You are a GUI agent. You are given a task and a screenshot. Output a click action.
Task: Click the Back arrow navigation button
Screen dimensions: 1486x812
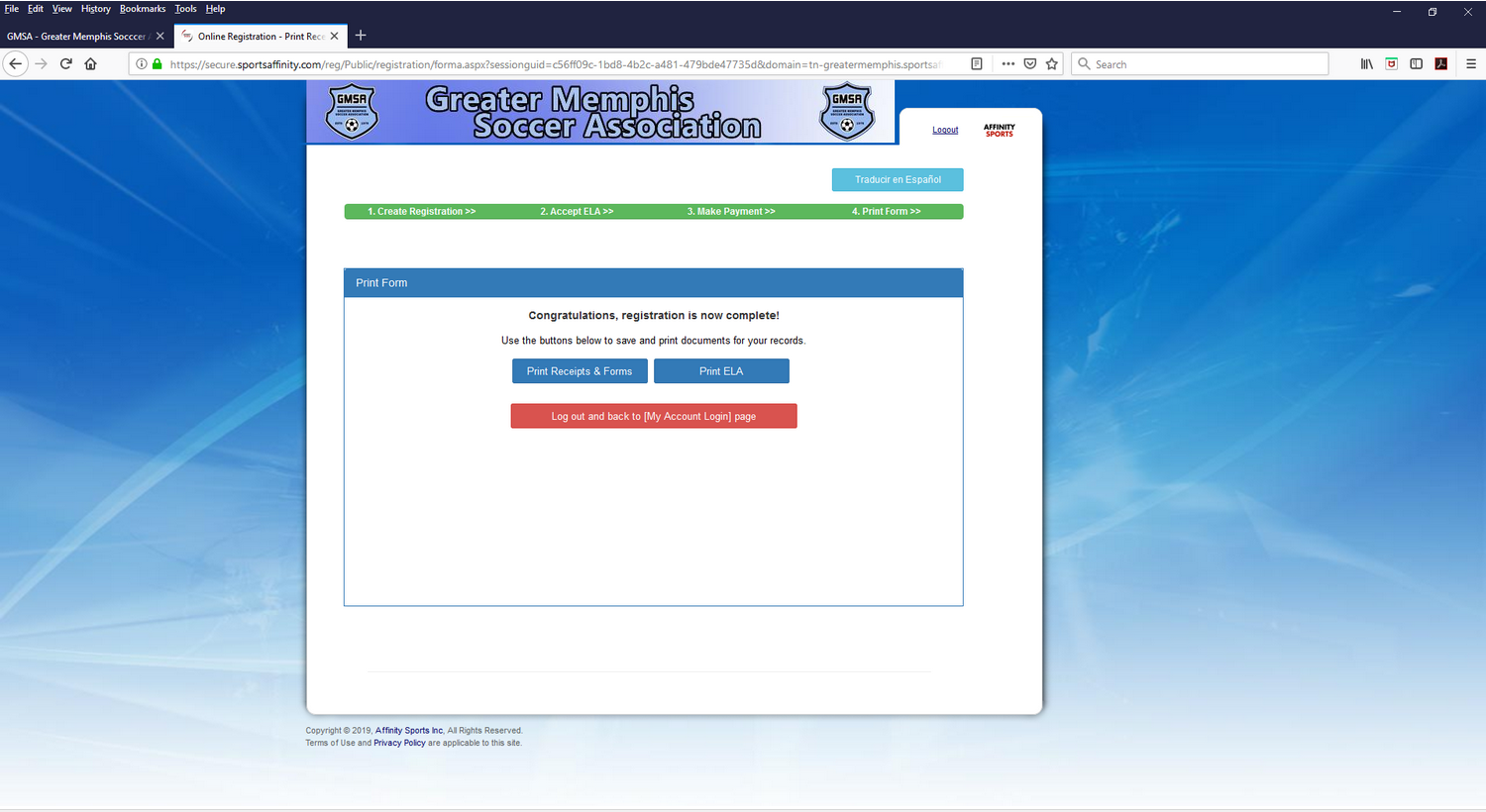16,64
